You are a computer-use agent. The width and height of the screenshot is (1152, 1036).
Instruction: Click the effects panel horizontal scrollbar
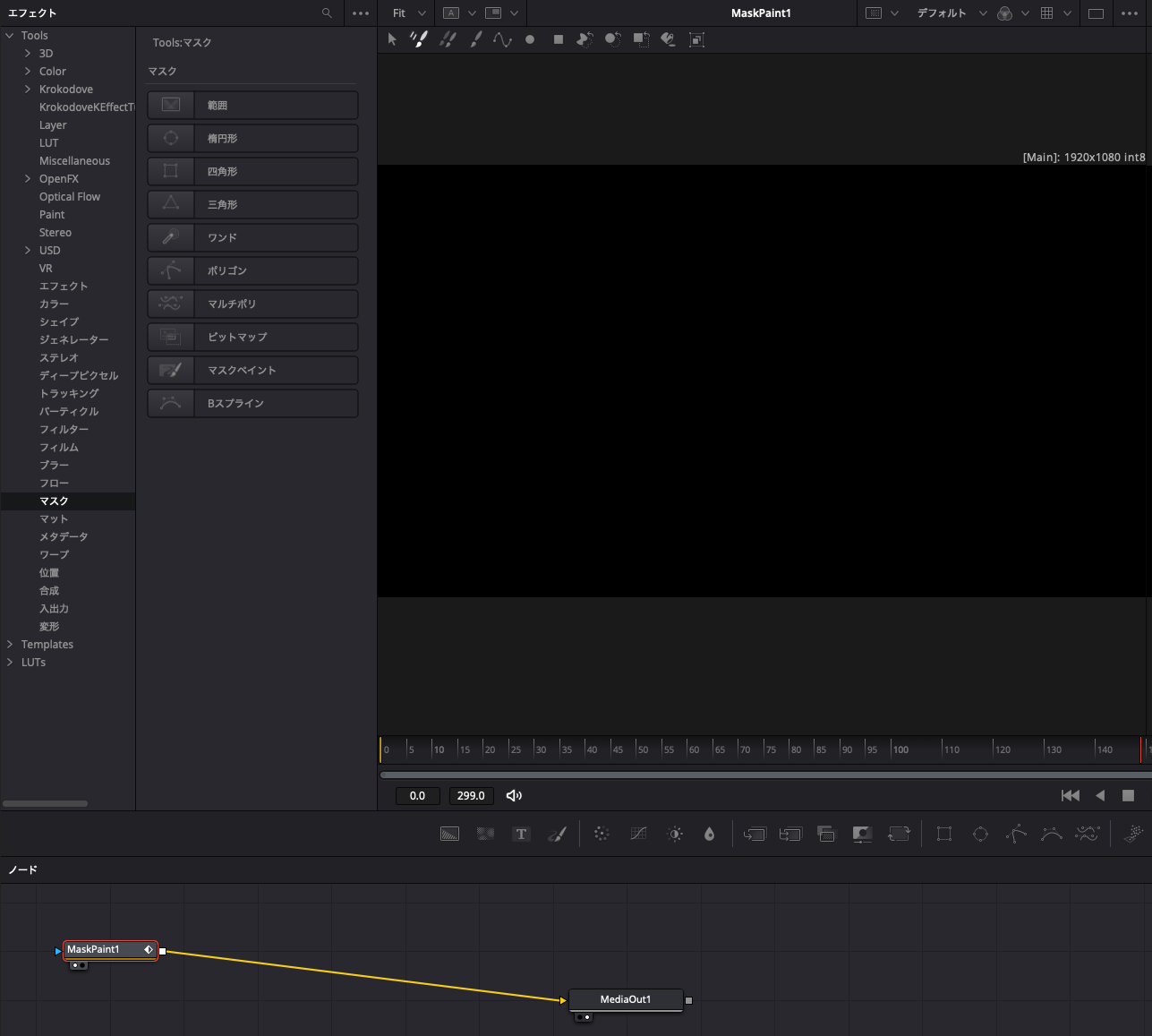pyautogui.click(x=45, y=803)
